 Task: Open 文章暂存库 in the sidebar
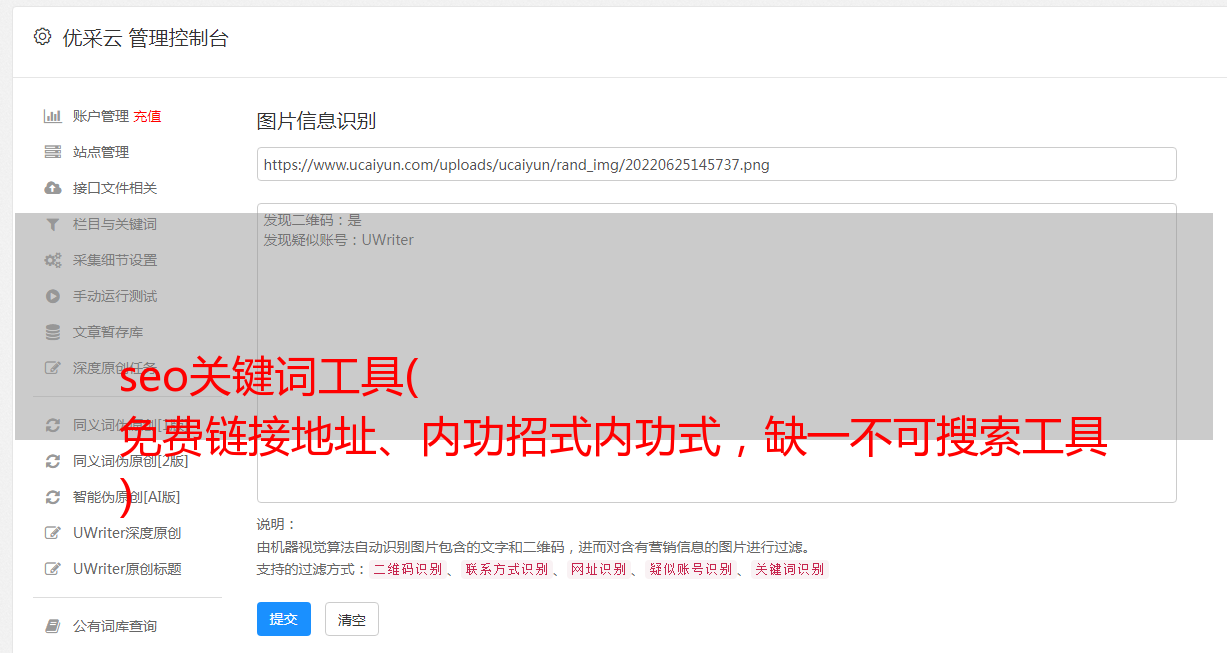(x=108, y=332)
